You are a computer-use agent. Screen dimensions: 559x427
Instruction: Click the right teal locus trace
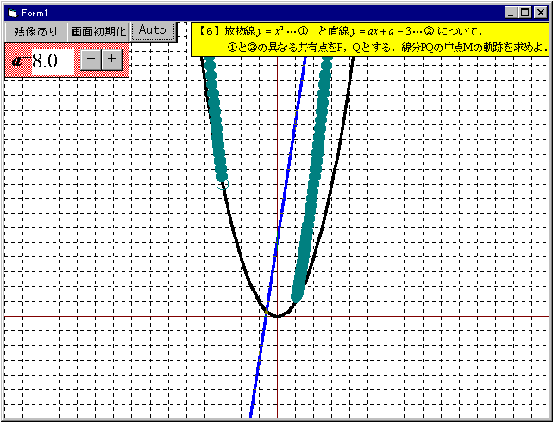(x=313, y=178)
